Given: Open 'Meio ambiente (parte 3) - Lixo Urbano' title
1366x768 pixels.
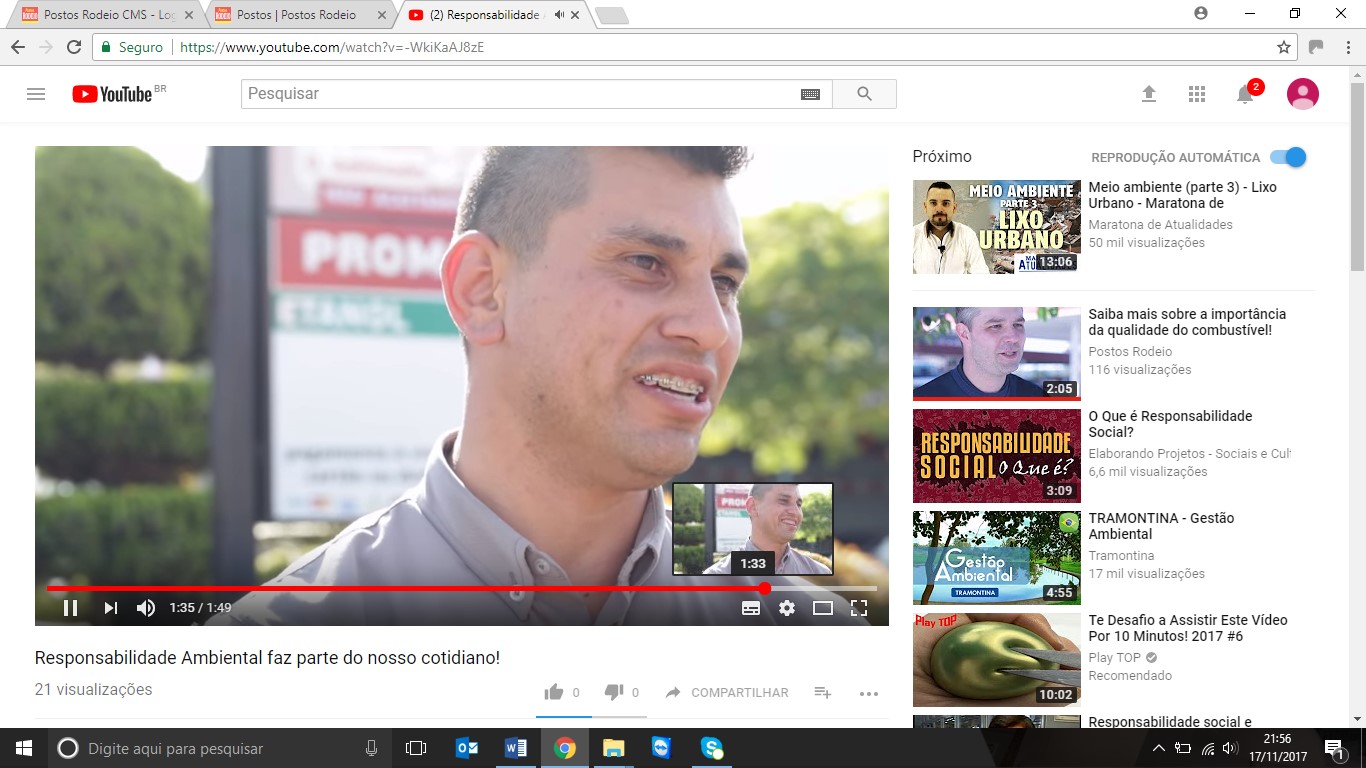Looking at the screenshot, I should tap(1182, 195).
